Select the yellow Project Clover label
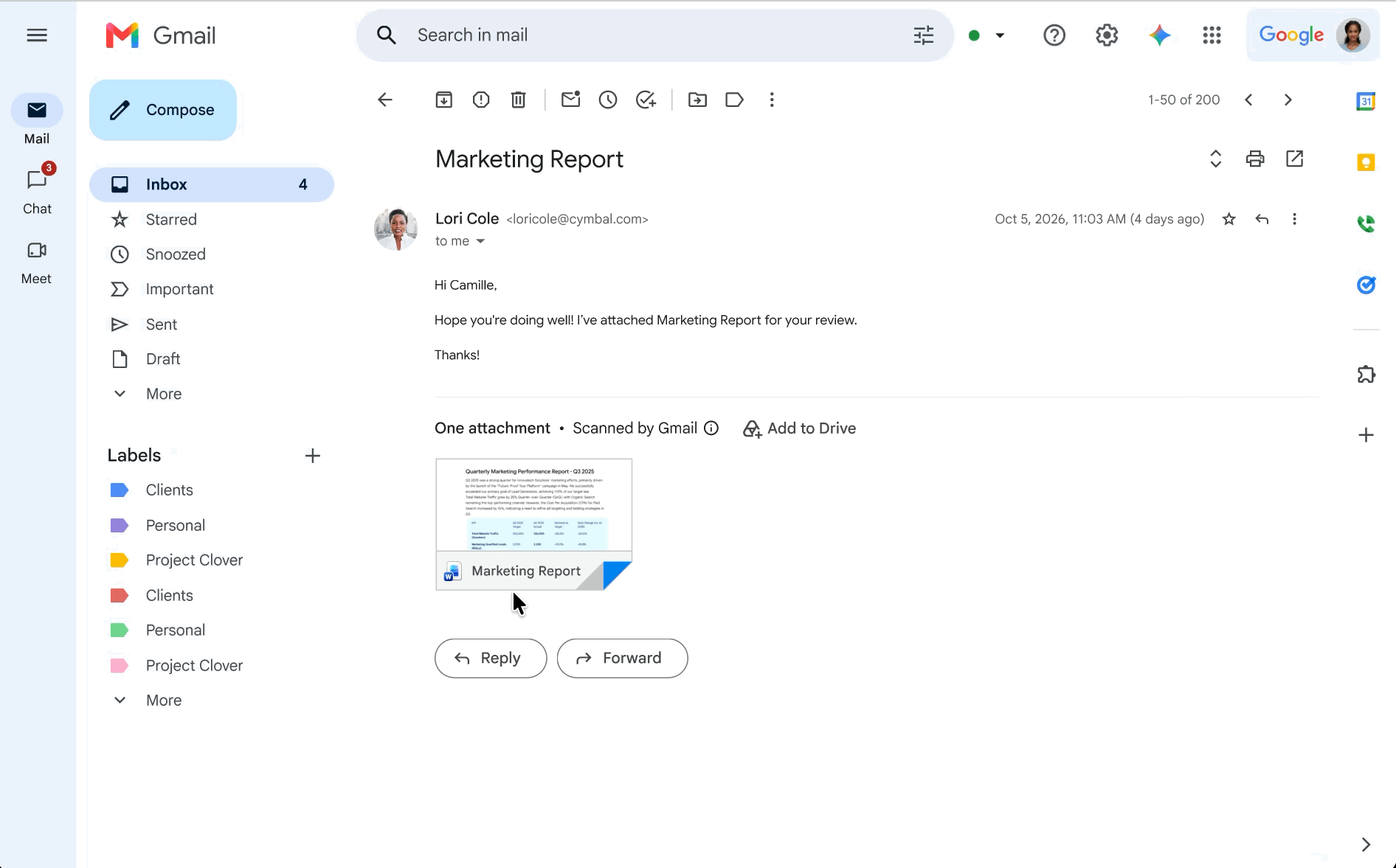Image resolution: width=1396 pixels, height=868 pixels. coord(194,560)
